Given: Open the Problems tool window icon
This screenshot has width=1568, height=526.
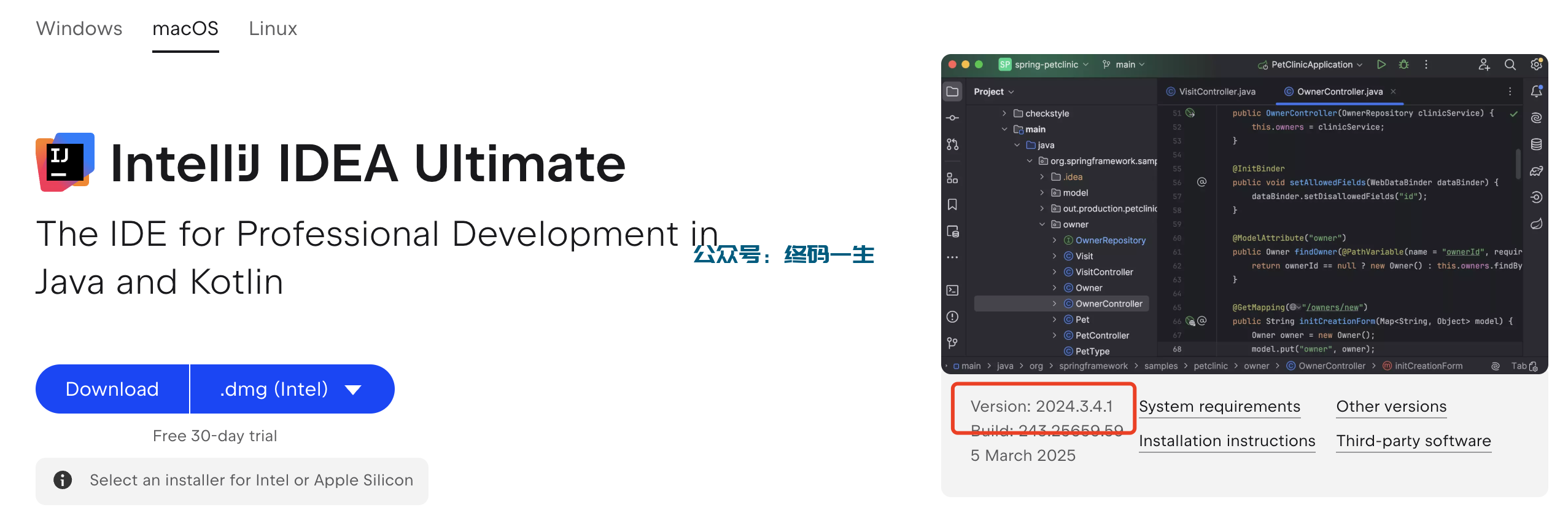Looking at the screenshot, I should [x=952, y=316].
